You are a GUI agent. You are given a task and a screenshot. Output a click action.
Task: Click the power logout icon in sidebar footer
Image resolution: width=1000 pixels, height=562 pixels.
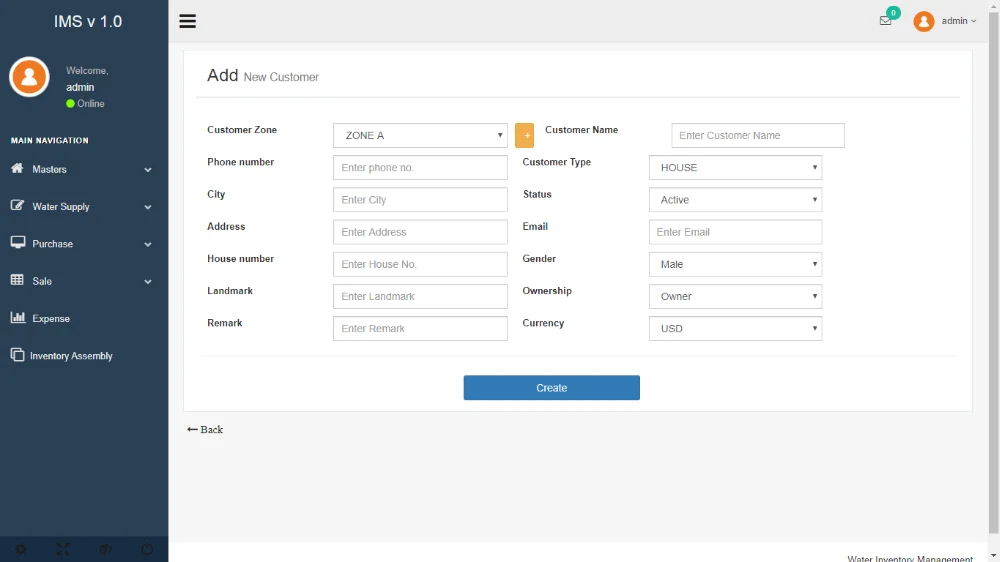click(x=147, y=549)
